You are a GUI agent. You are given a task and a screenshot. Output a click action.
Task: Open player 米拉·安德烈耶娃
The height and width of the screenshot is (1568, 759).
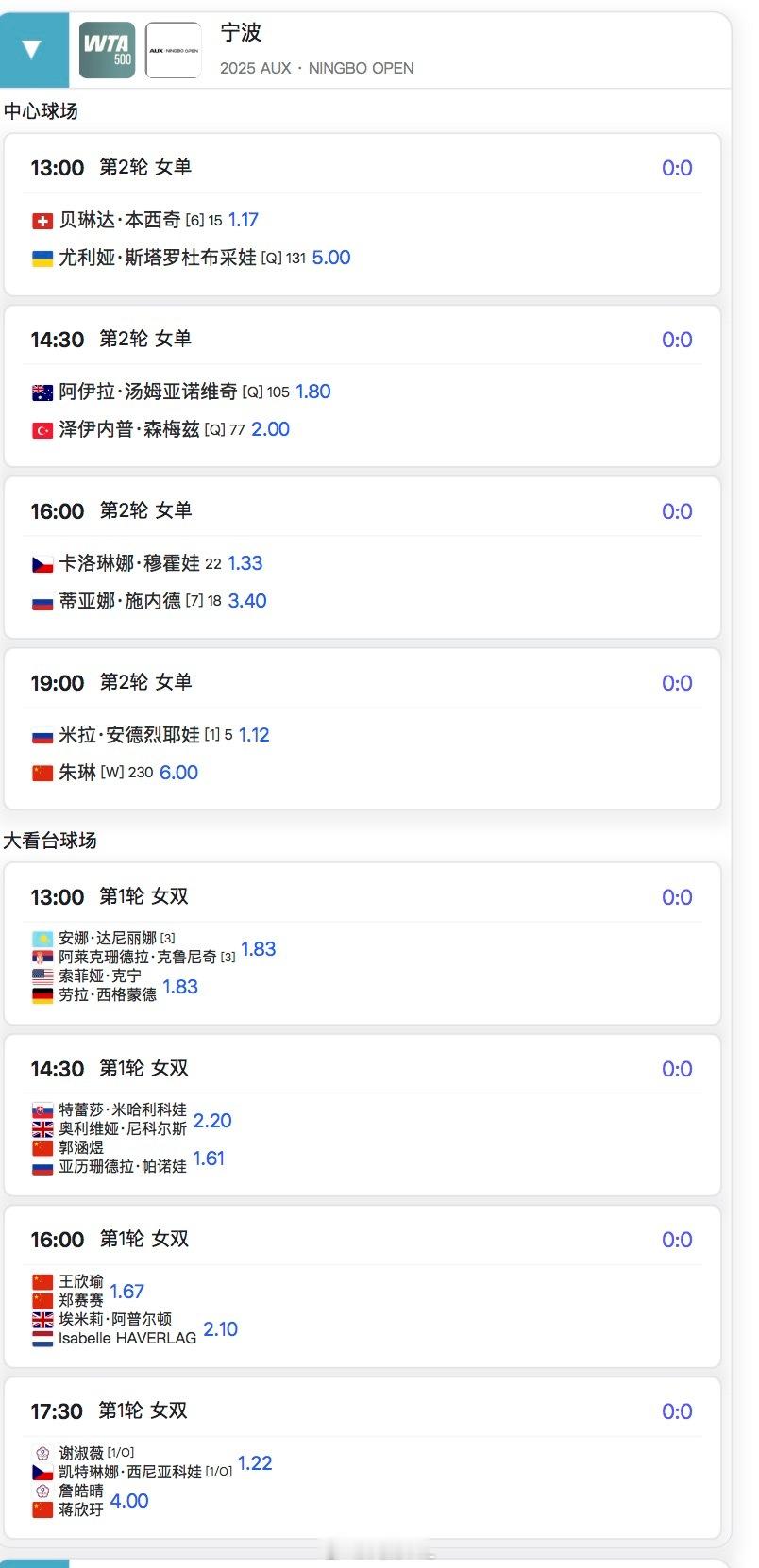pos(129,735)
